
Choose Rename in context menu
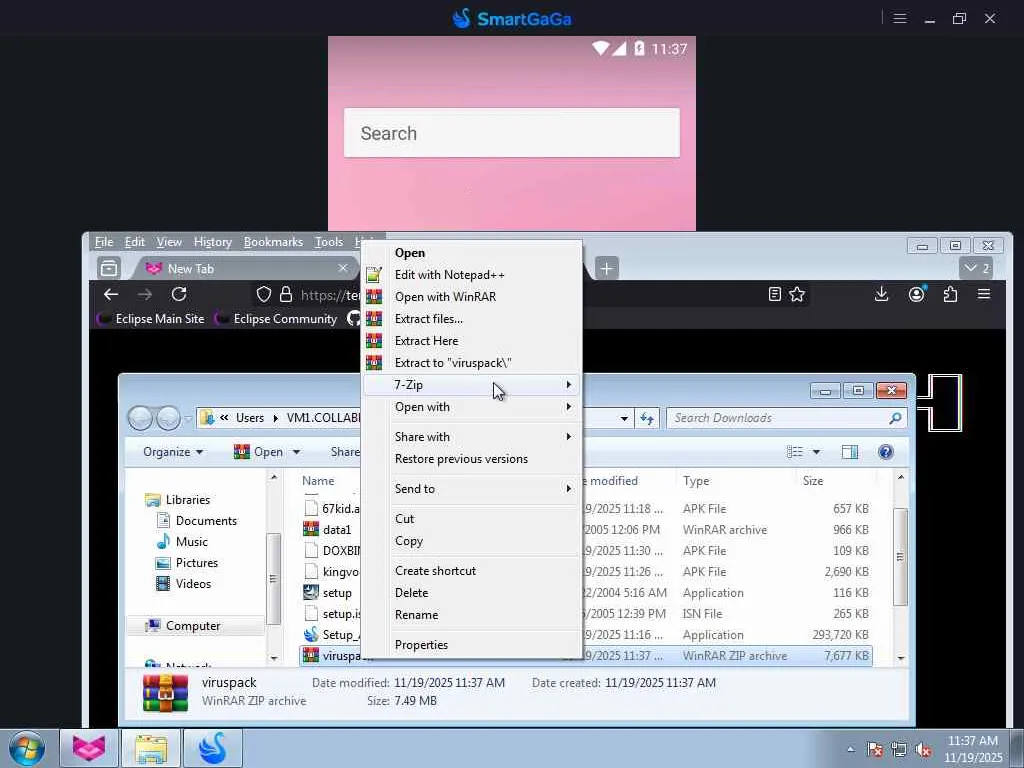point(472,615)
